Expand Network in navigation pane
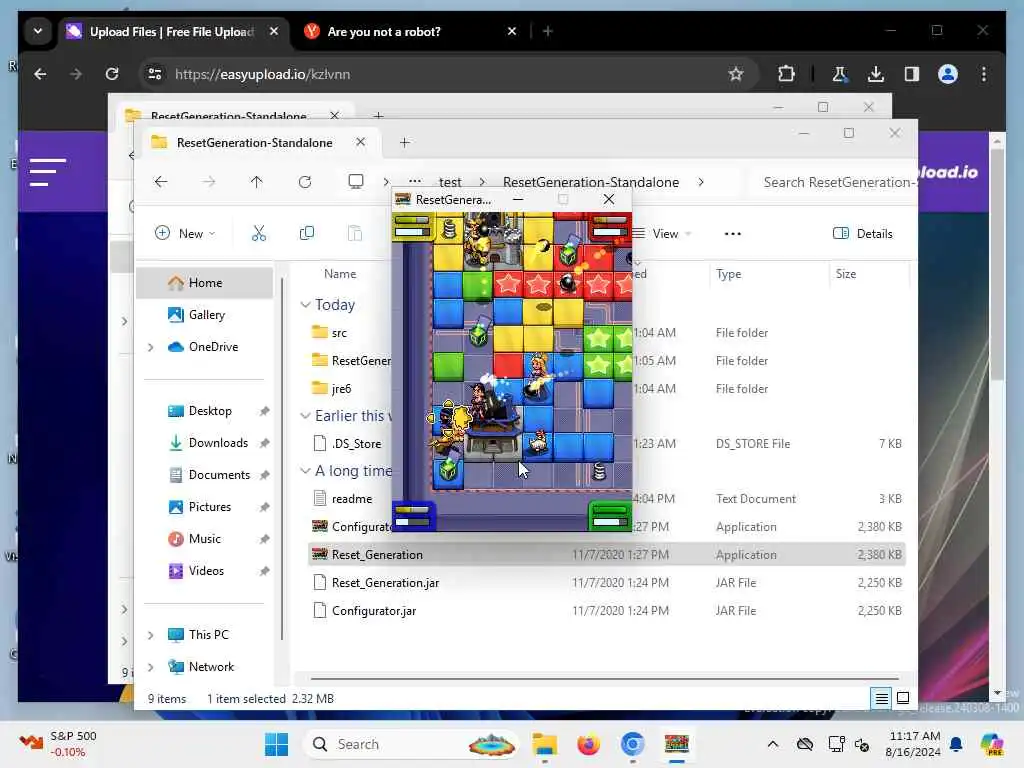Screen dimensions: 1024x768 pos(151,667)
